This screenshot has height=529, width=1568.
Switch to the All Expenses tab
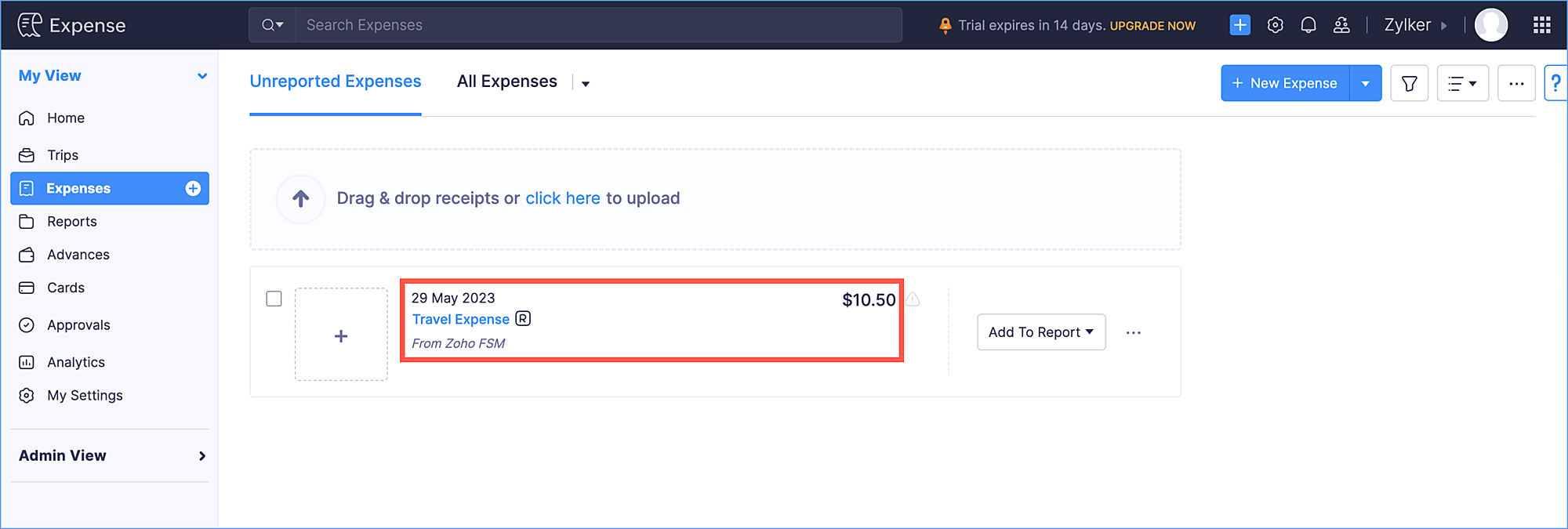pos(507,82)
